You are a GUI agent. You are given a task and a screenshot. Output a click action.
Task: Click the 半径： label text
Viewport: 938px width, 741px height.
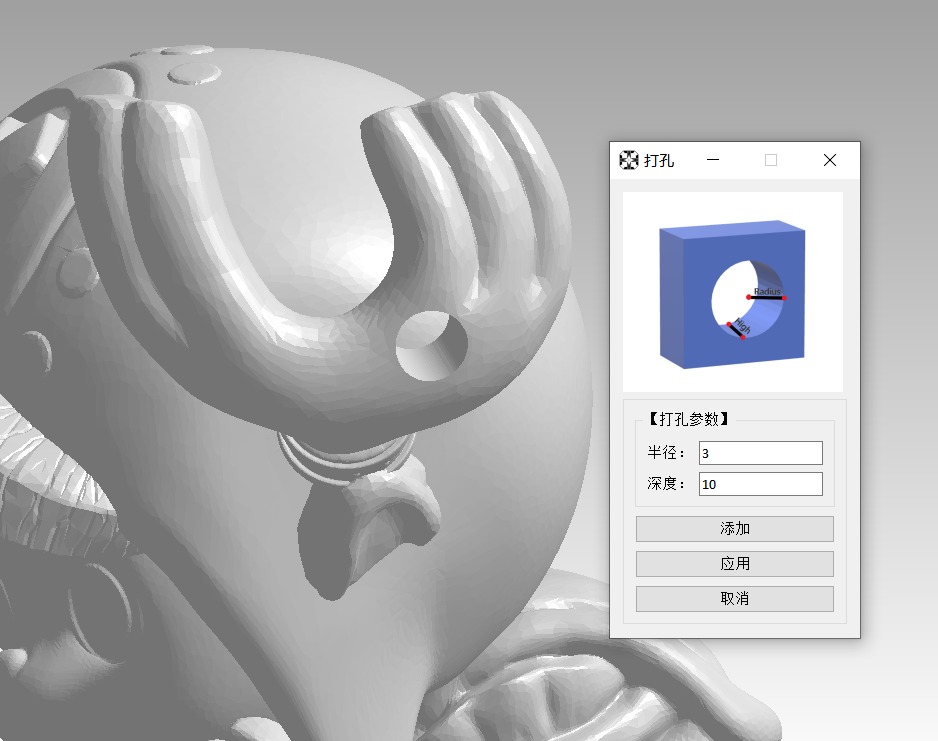pos(666,453)
